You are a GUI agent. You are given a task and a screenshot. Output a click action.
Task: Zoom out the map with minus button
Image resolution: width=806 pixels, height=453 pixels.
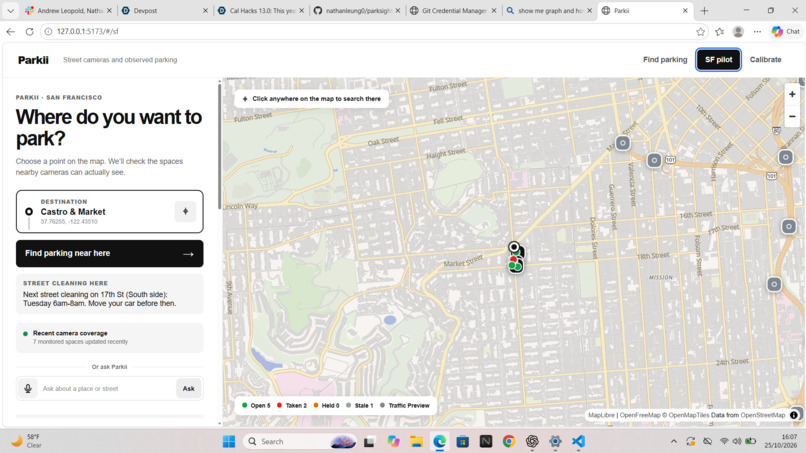[792, 117]
